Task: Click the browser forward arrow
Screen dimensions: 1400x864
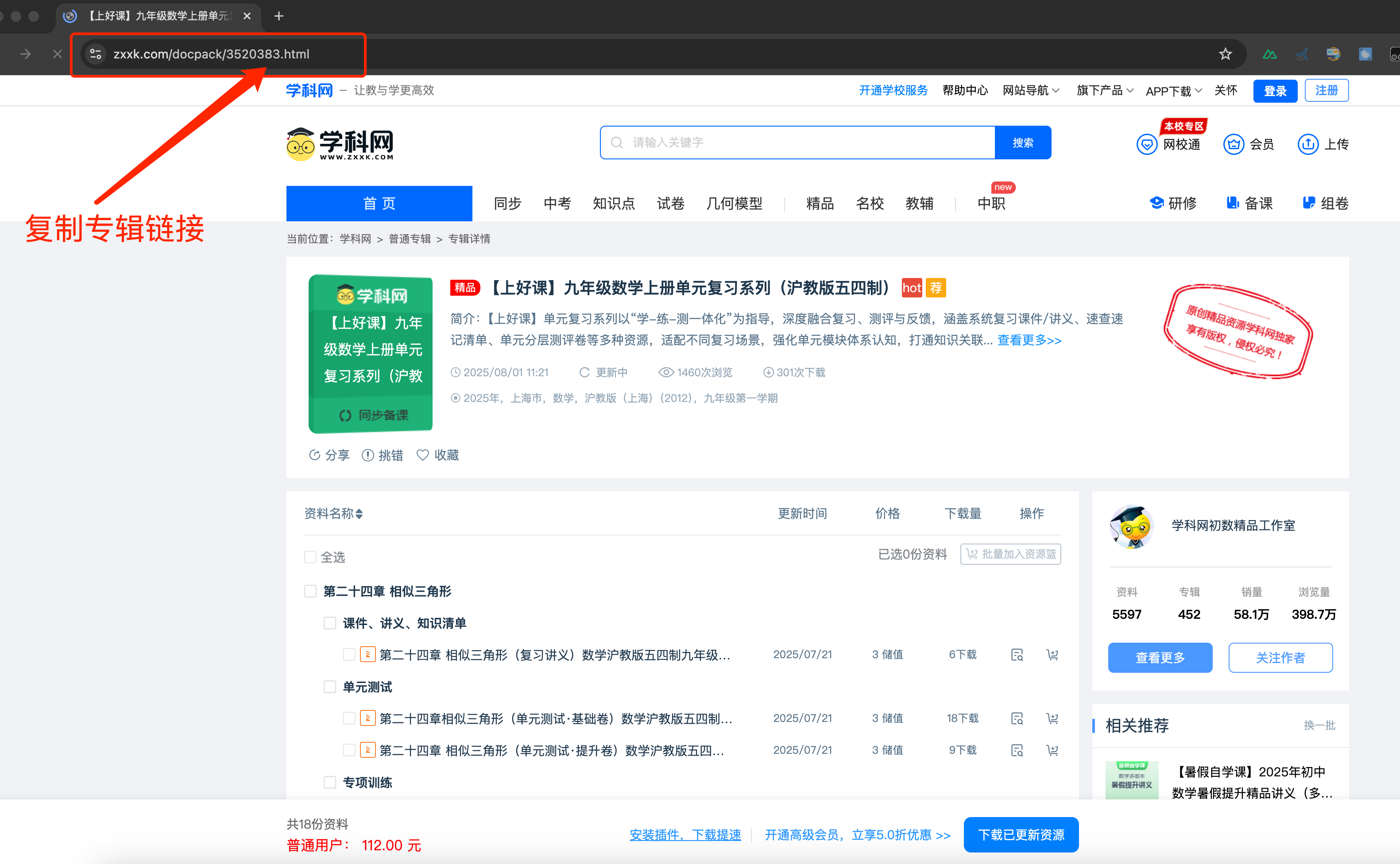Action: pos(26,54)
